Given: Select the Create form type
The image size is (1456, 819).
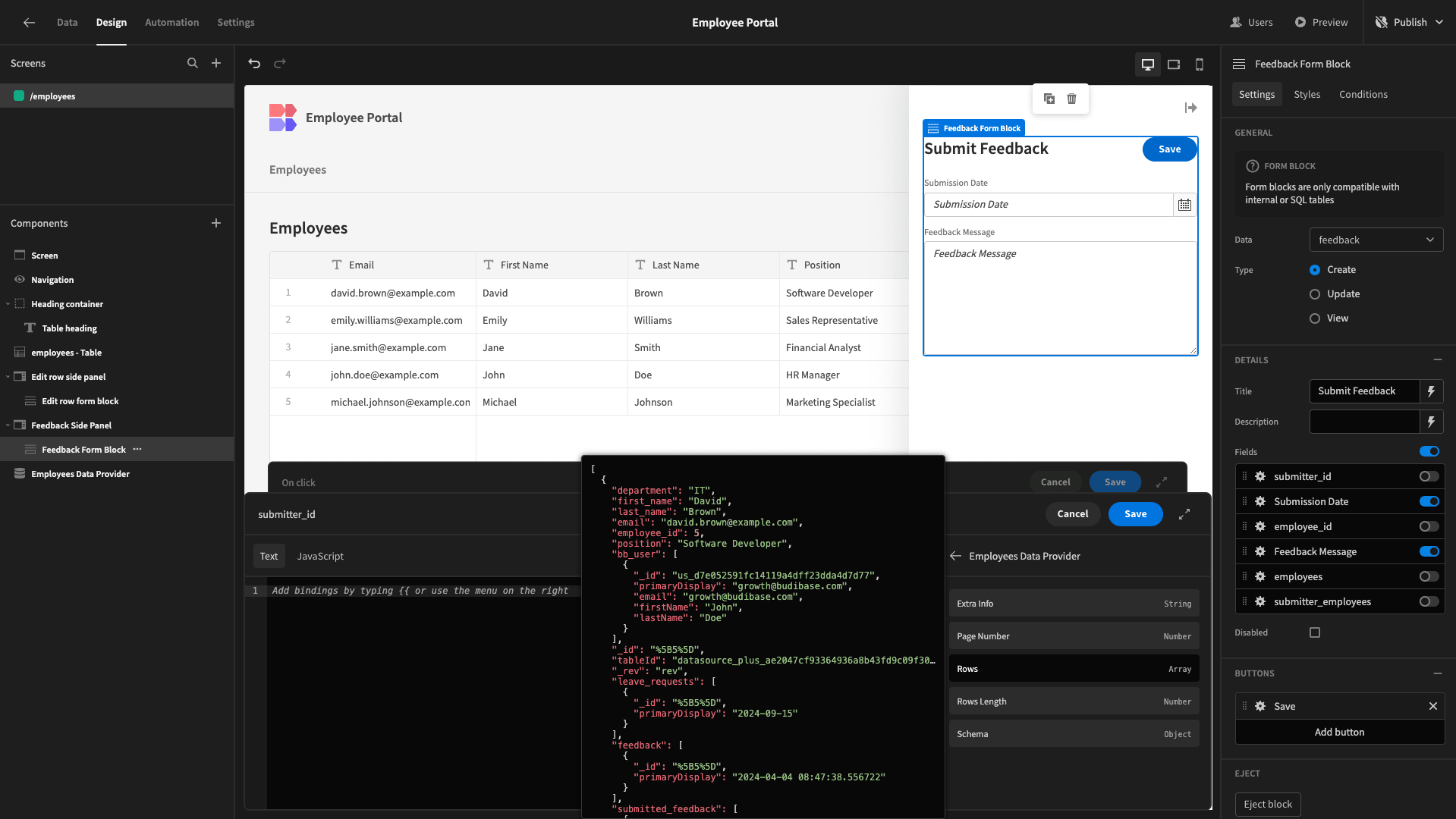Looking at the screenshot, I should [1315, 270].
